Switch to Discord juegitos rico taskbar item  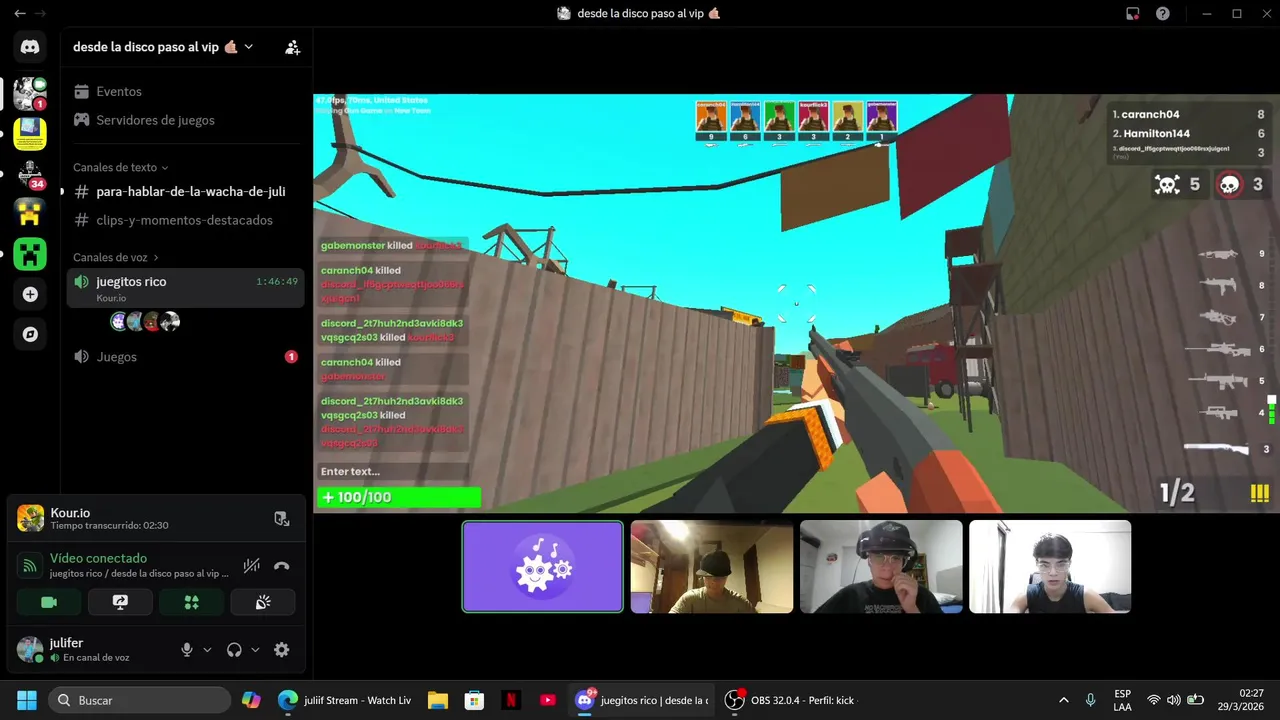point(641,700)
